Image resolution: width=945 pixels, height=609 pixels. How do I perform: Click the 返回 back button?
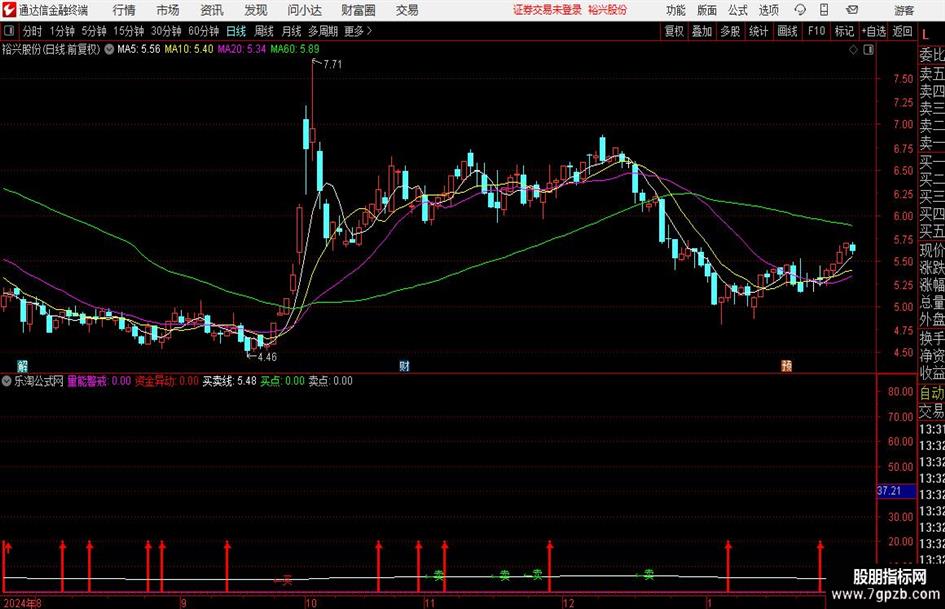[902, 31]
